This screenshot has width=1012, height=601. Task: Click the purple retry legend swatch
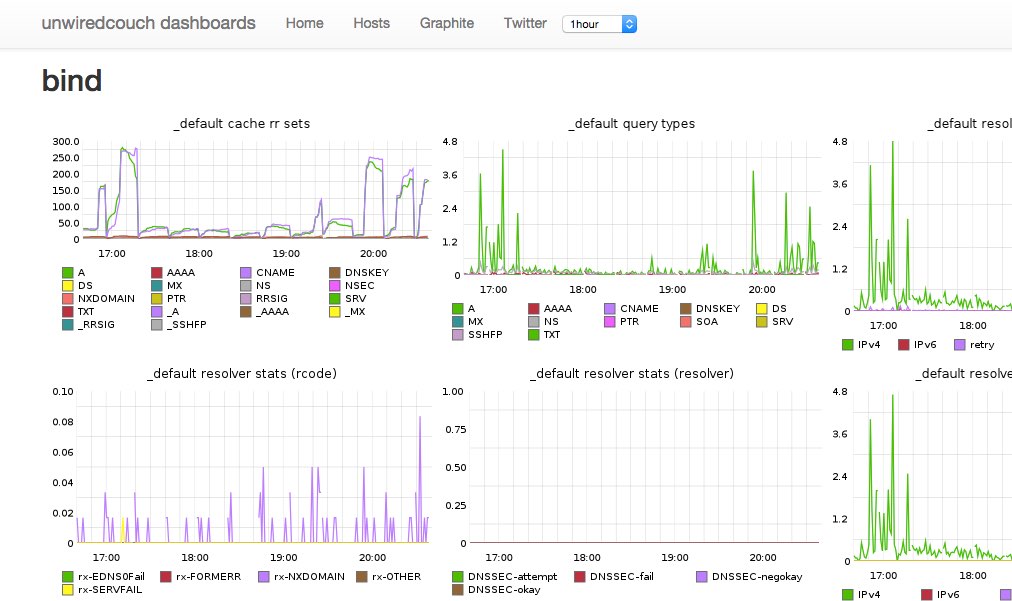point(960,345)
